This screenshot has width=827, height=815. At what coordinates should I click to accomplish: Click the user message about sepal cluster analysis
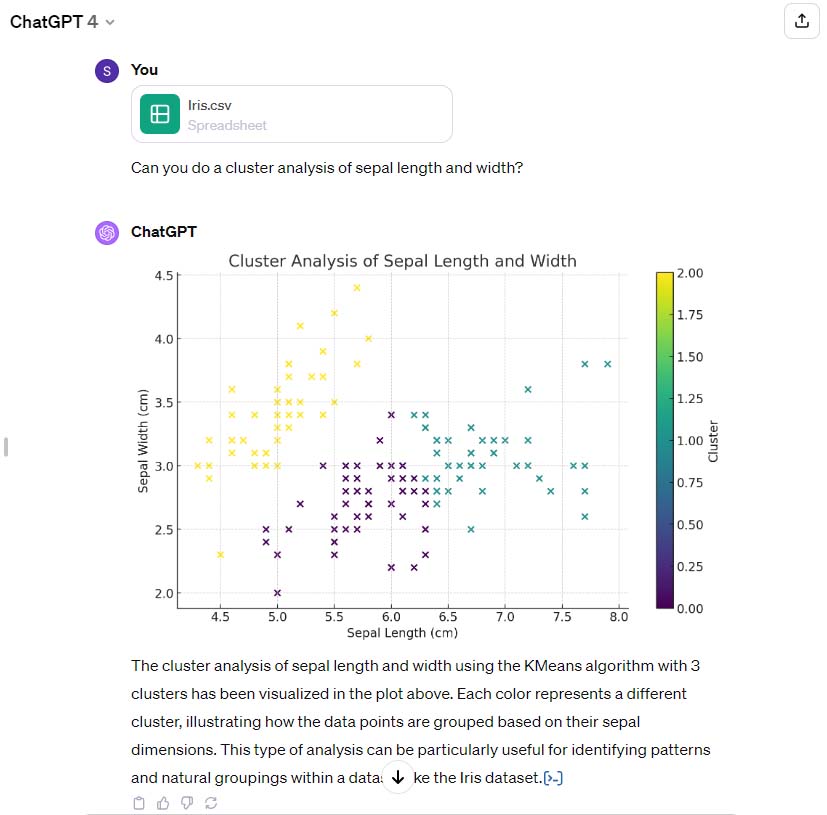(x=327, y=167)
